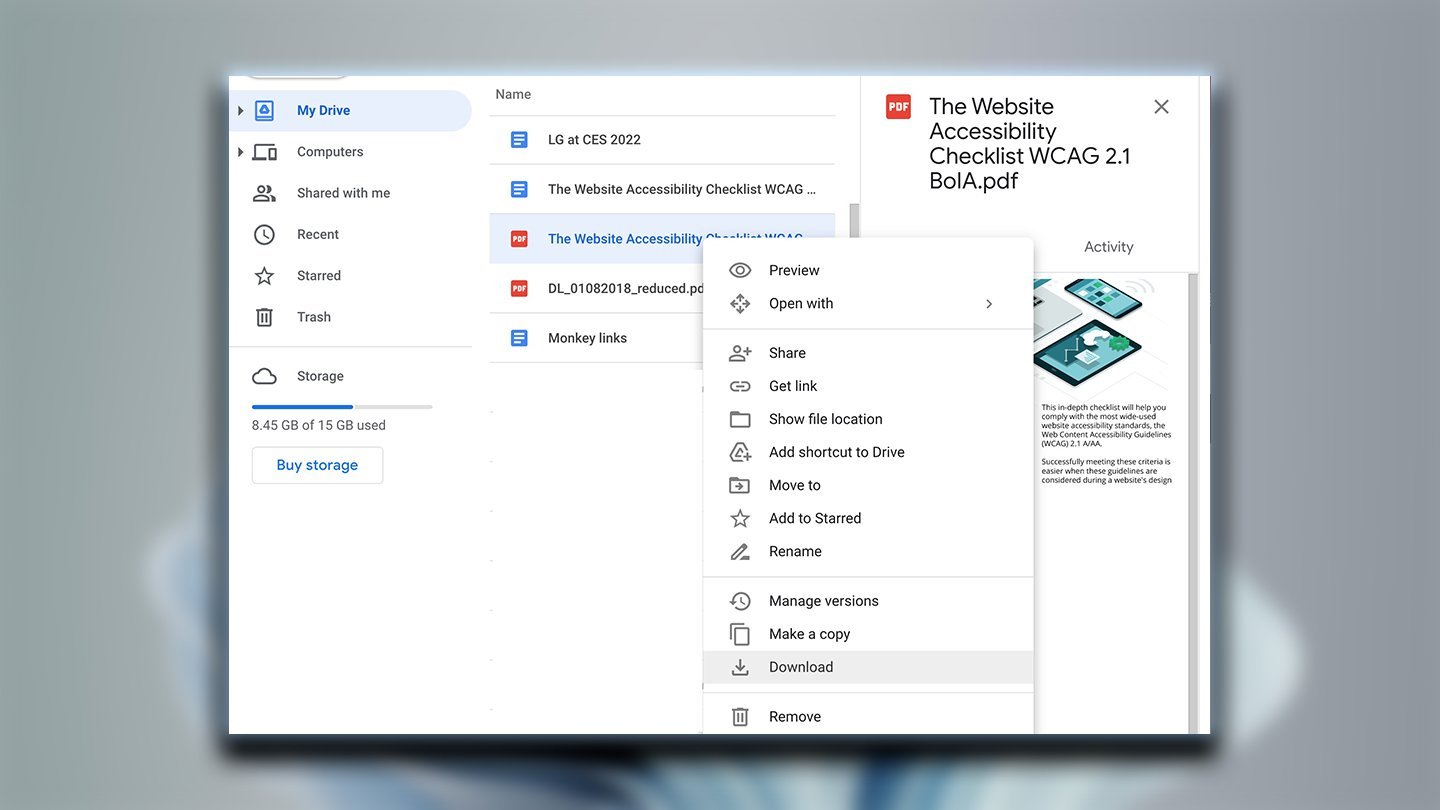This screenshot has height=810, width=1440.
Task: Go to Recent files
Action: [x=318, y=234]
